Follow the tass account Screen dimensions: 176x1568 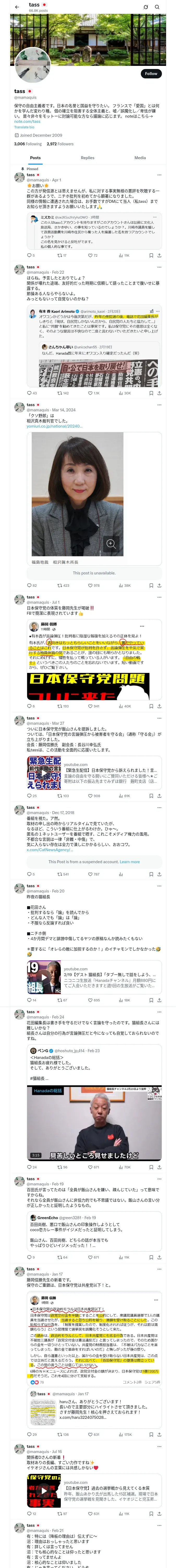pyautogui.click(x=151, y=74)
